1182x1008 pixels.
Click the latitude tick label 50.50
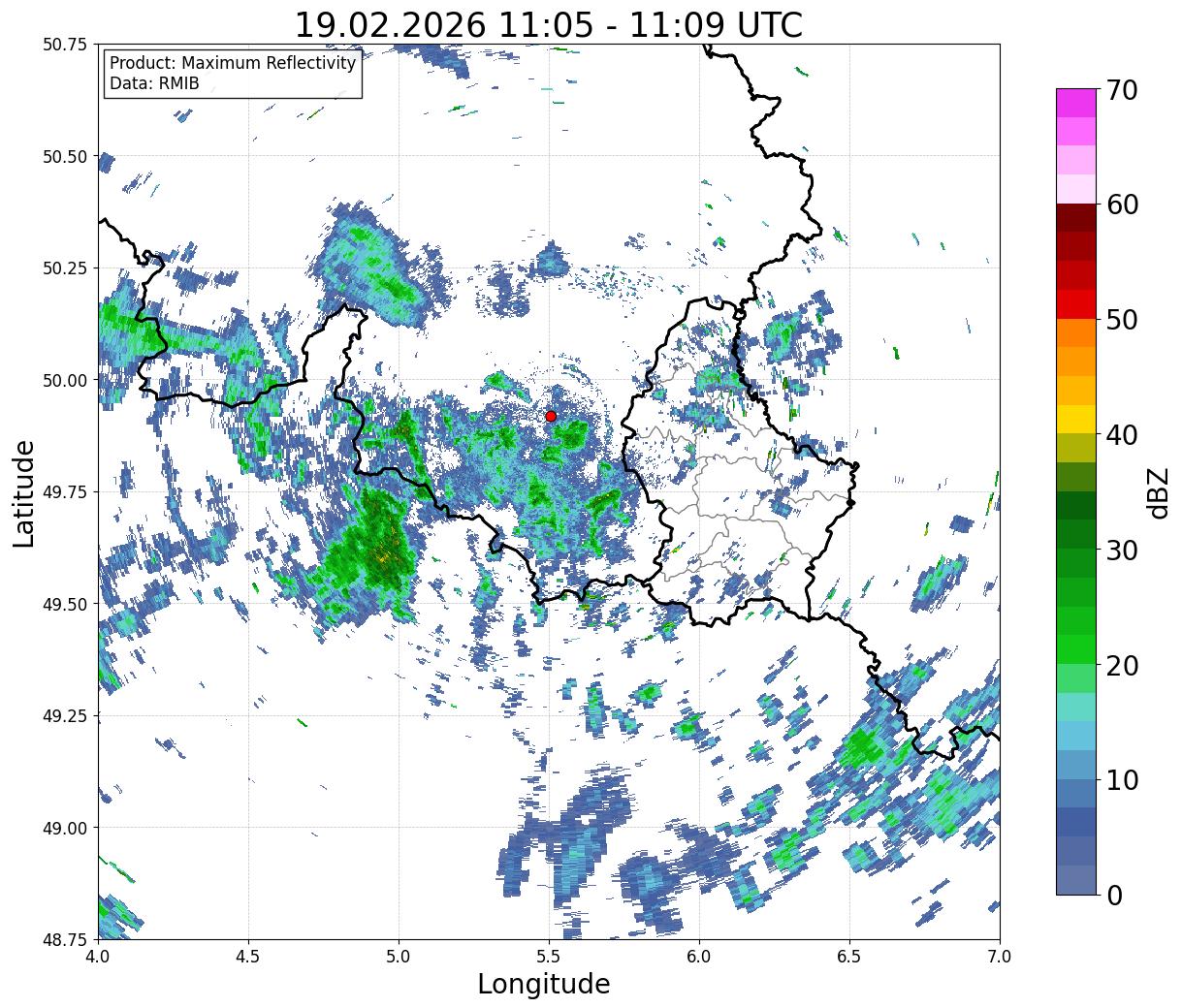coord(64,156)
